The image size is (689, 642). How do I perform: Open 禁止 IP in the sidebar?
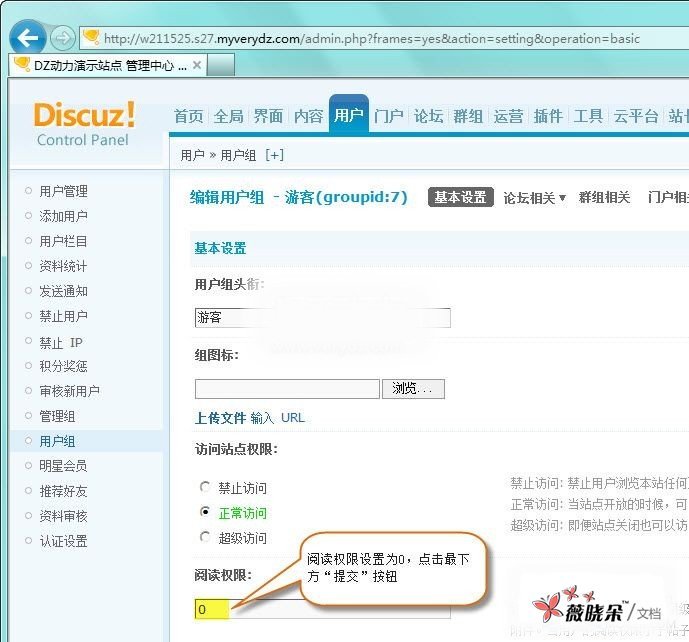(61, 342)
